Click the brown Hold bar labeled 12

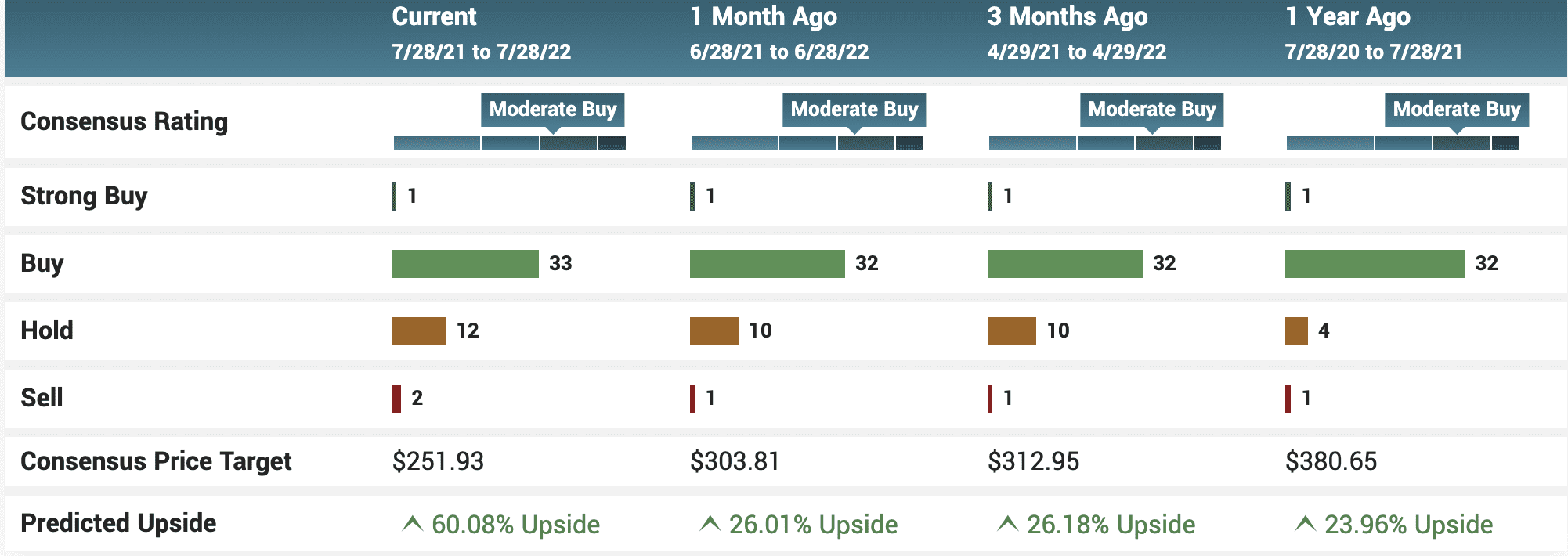(418, 331)
